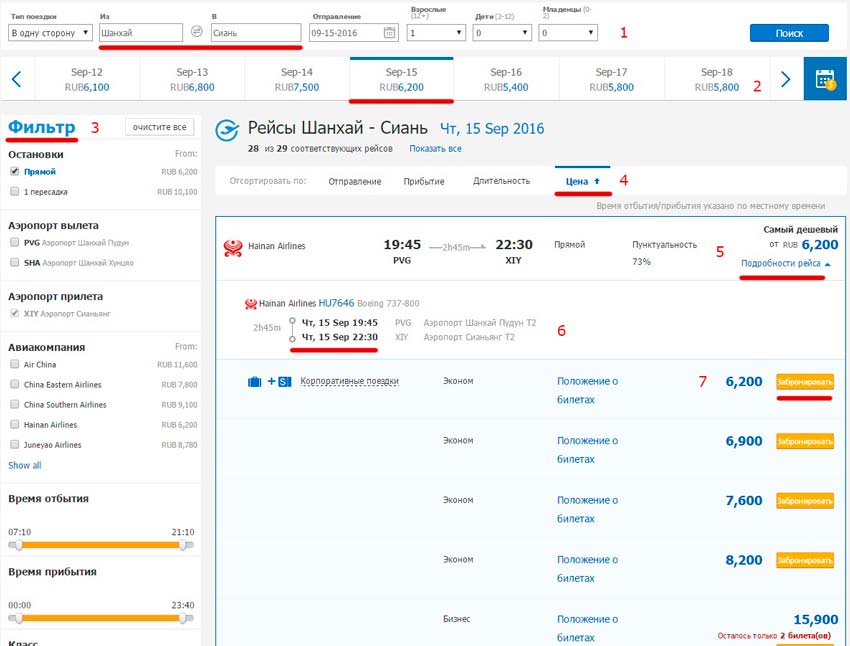850x646 pixels.
Task: Sort flights by Длительность tab
Action: coord(501,181)
